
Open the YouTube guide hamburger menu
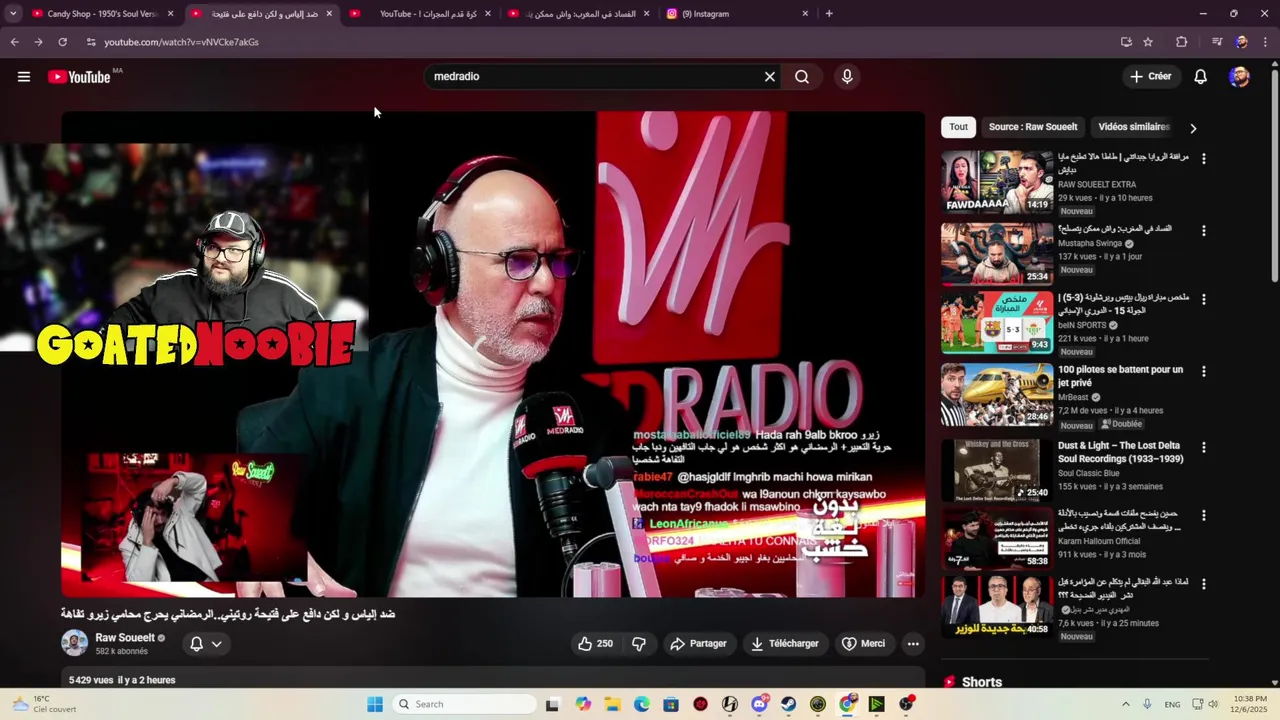(24, 77)
